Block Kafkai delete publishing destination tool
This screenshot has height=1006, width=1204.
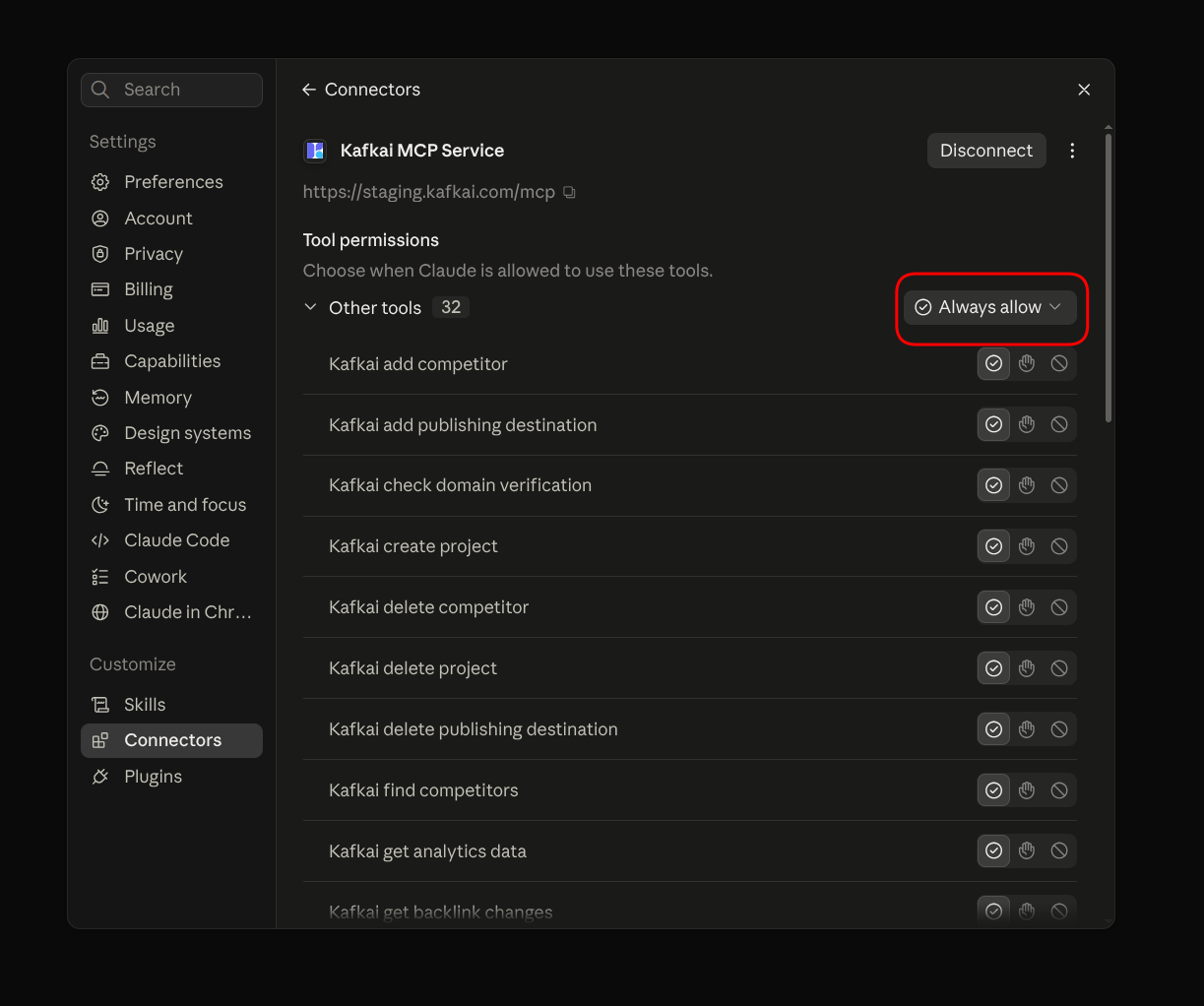pyautogui.click(x=1059, y=729)
